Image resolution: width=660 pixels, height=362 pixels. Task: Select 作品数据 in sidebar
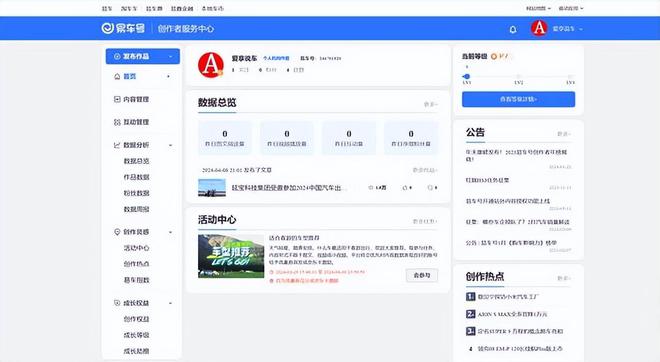coord(136,177)
